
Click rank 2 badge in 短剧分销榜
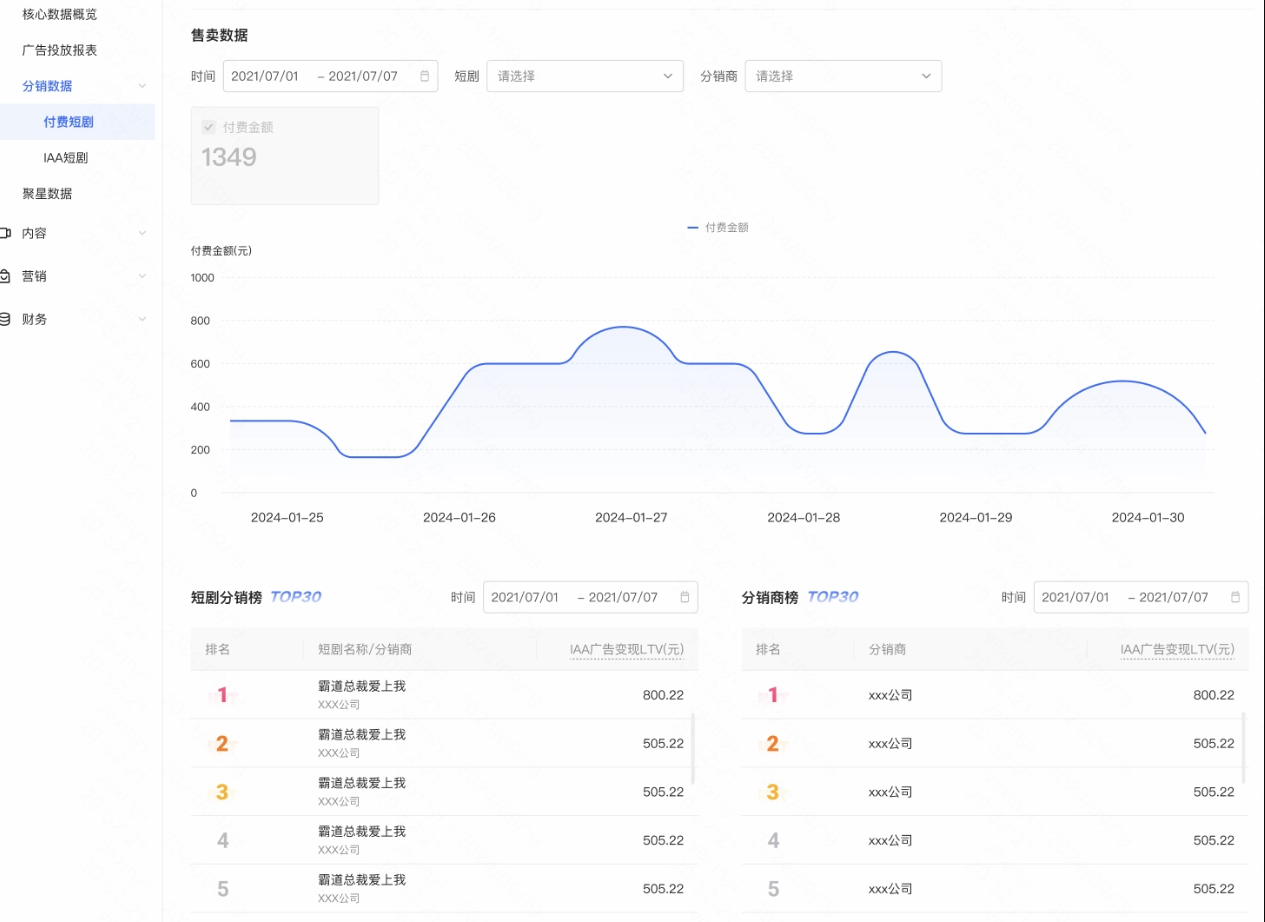click(x=222, y=743)
